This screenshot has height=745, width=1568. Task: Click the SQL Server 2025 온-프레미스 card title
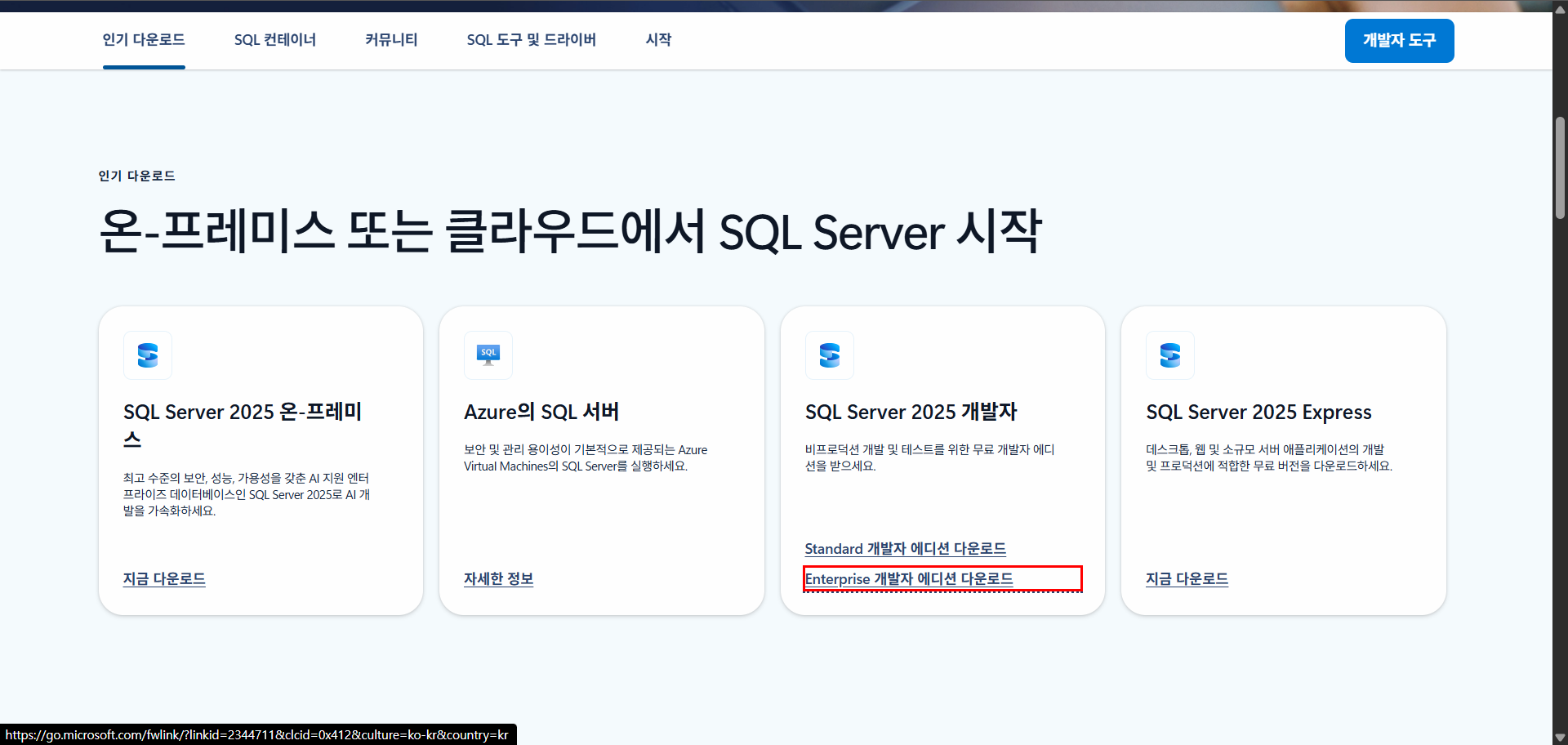(x=243, y=425)
